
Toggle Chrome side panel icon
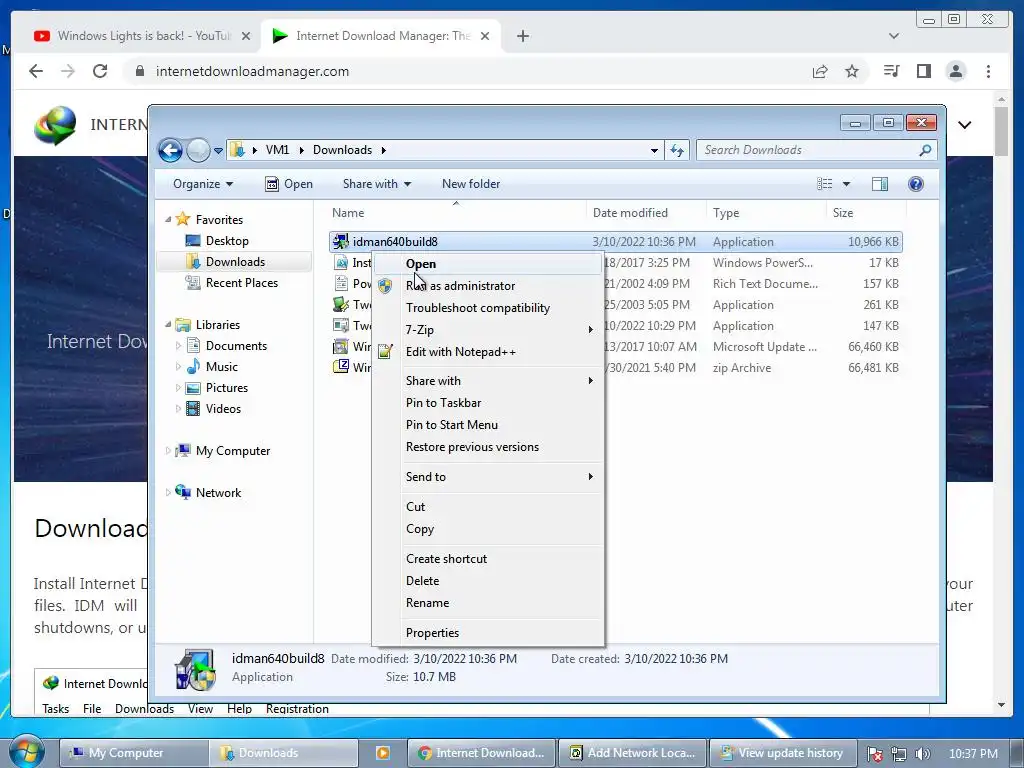click(923, 71)
